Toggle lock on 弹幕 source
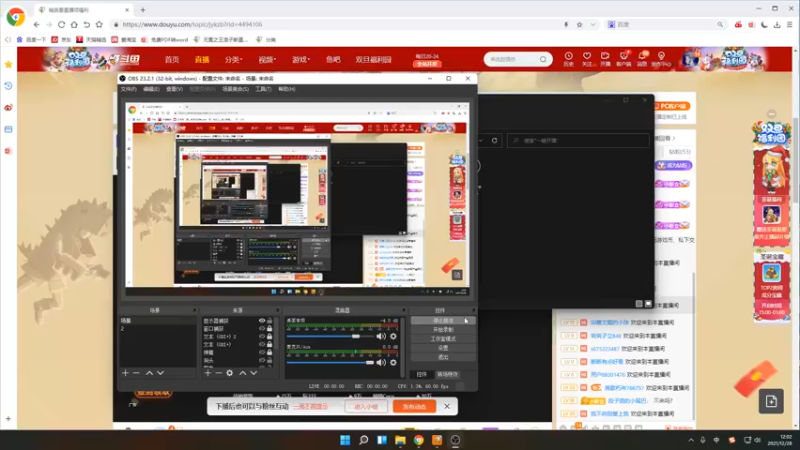Screen dimensions: 800x450 click(x=269, y=352)
